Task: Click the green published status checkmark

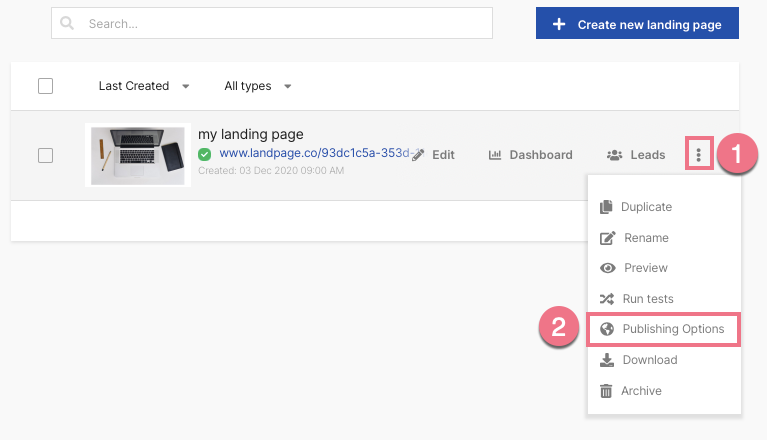Action: point(204,154)
